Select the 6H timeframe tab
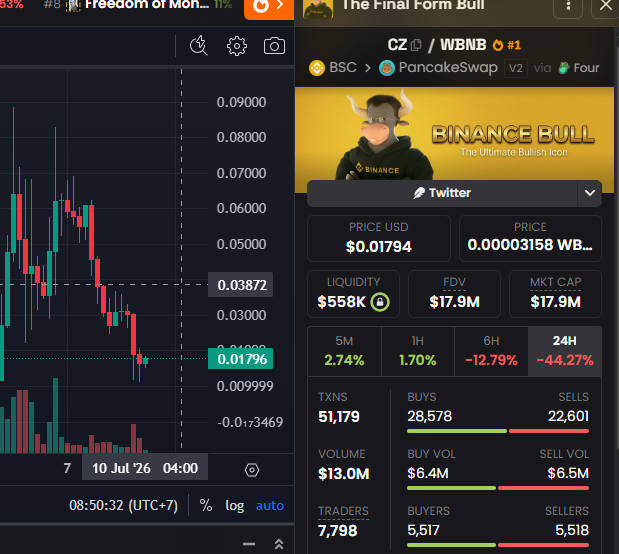The width and height of the screenshot is (619, 554). [x=491, y=351]
